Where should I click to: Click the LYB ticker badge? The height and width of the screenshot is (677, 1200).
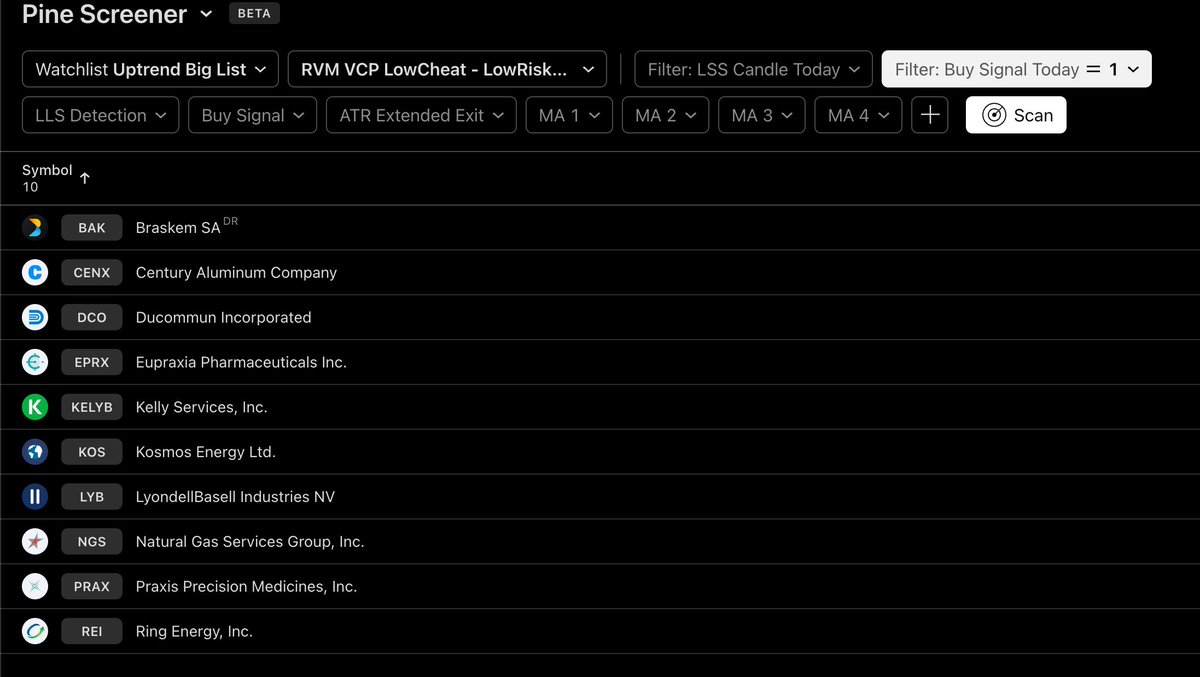(x=92, y=497)
